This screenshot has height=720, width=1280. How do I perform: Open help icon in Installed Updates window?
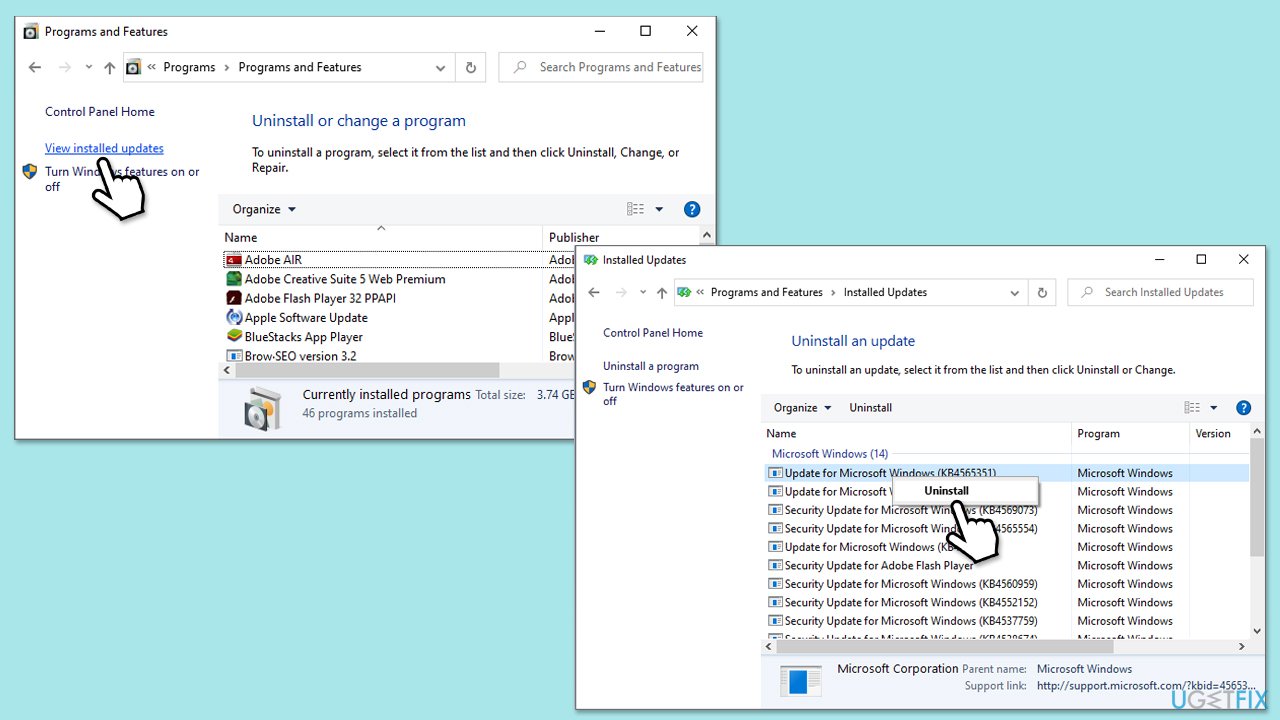[1244, 407]
